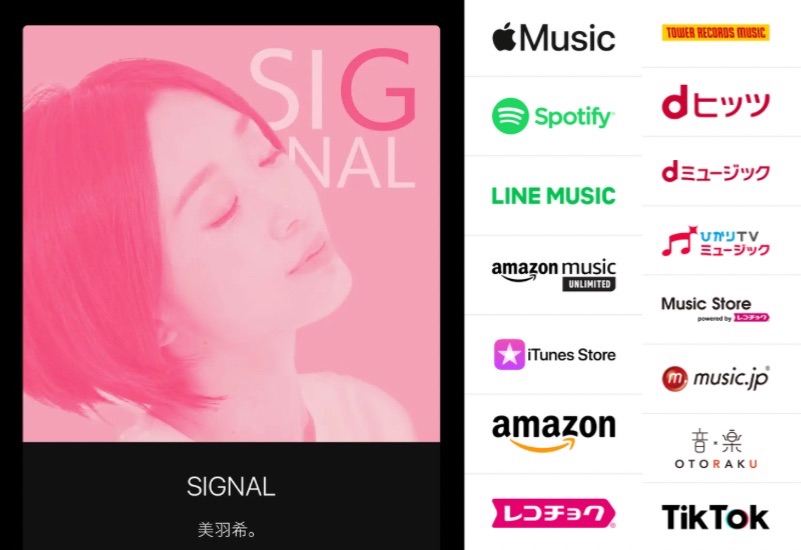Click the artist name 美羽希。
The height and width of the screenshot is (550, 801).
coord(227,530)
